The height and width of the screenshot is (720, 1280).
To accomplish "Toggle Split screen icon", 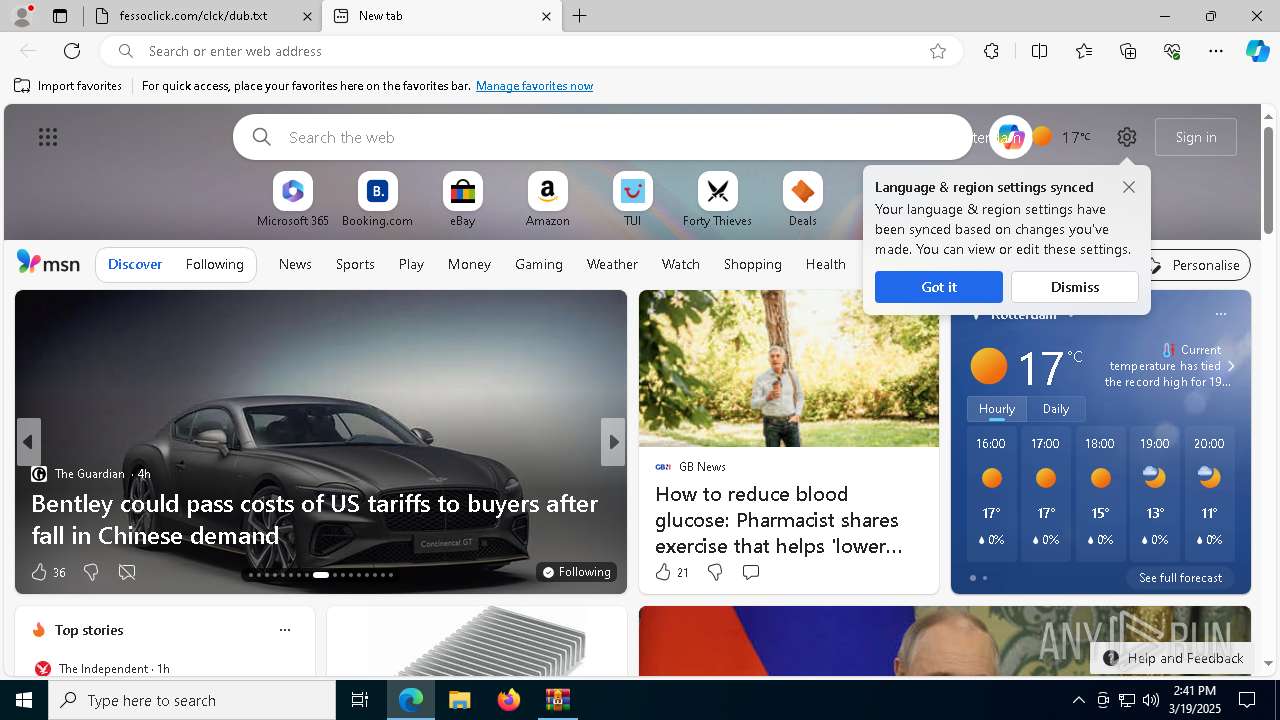I will [1039, 51].
